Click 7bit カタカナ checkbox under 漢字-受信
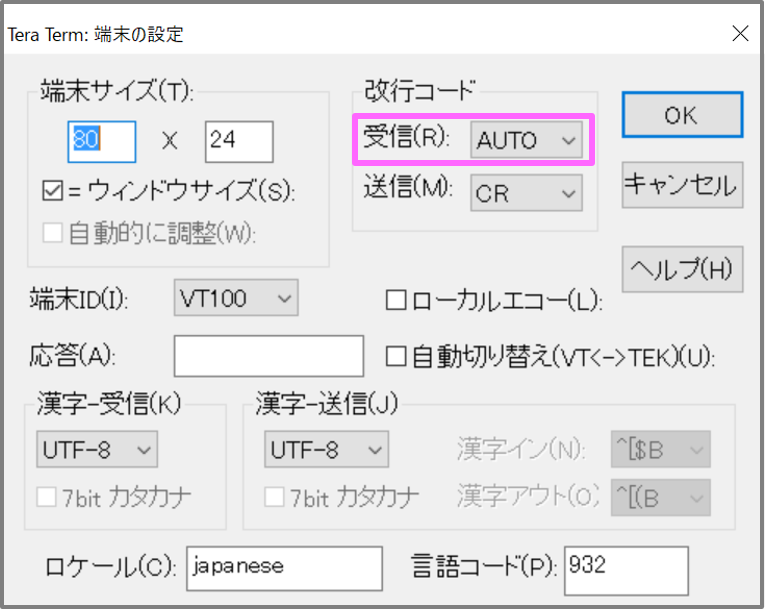Image resolution: width=765 pixels, height=609 pixels. tap(46, 497)
